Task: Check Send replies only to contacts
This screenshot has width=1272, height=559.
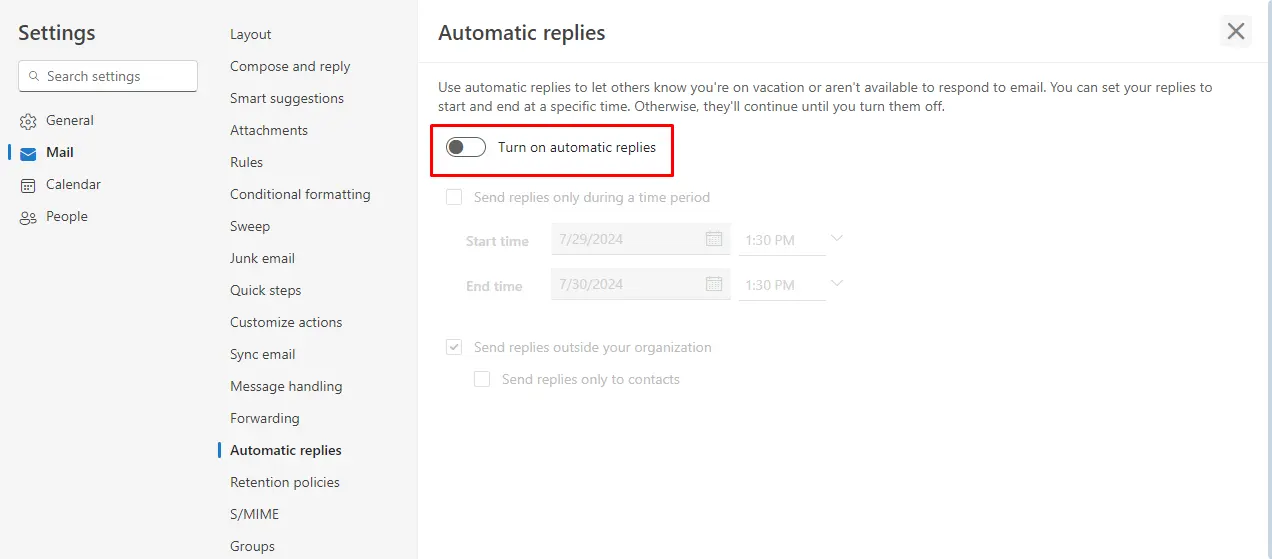Action: [x=482, y=379]
